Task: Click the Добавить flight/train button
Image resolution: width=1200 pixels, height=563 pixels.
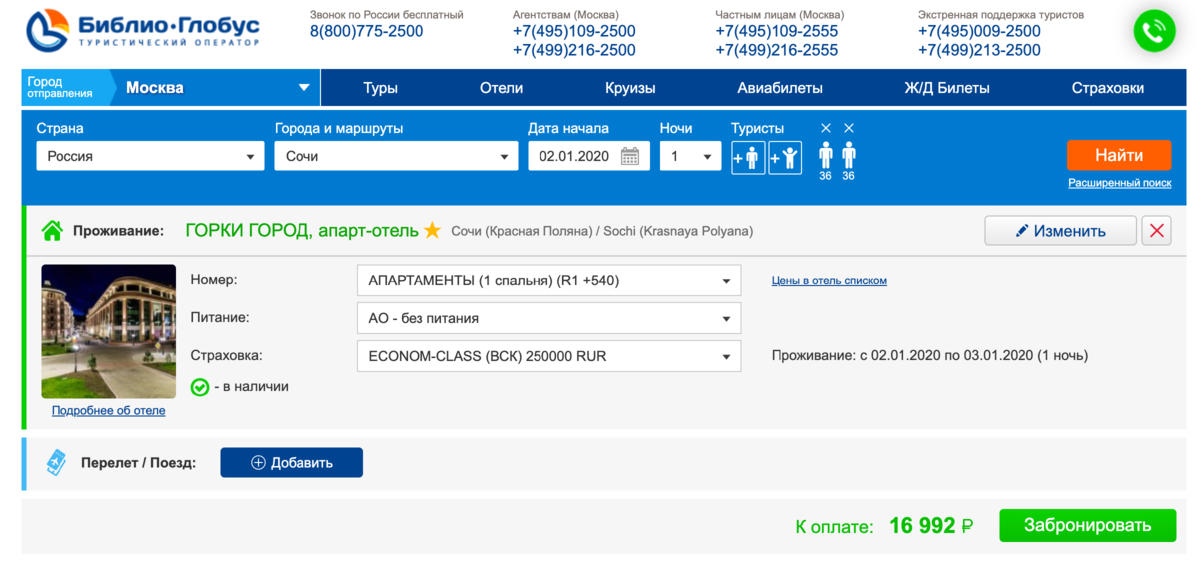Action: [x=291, y=462]
